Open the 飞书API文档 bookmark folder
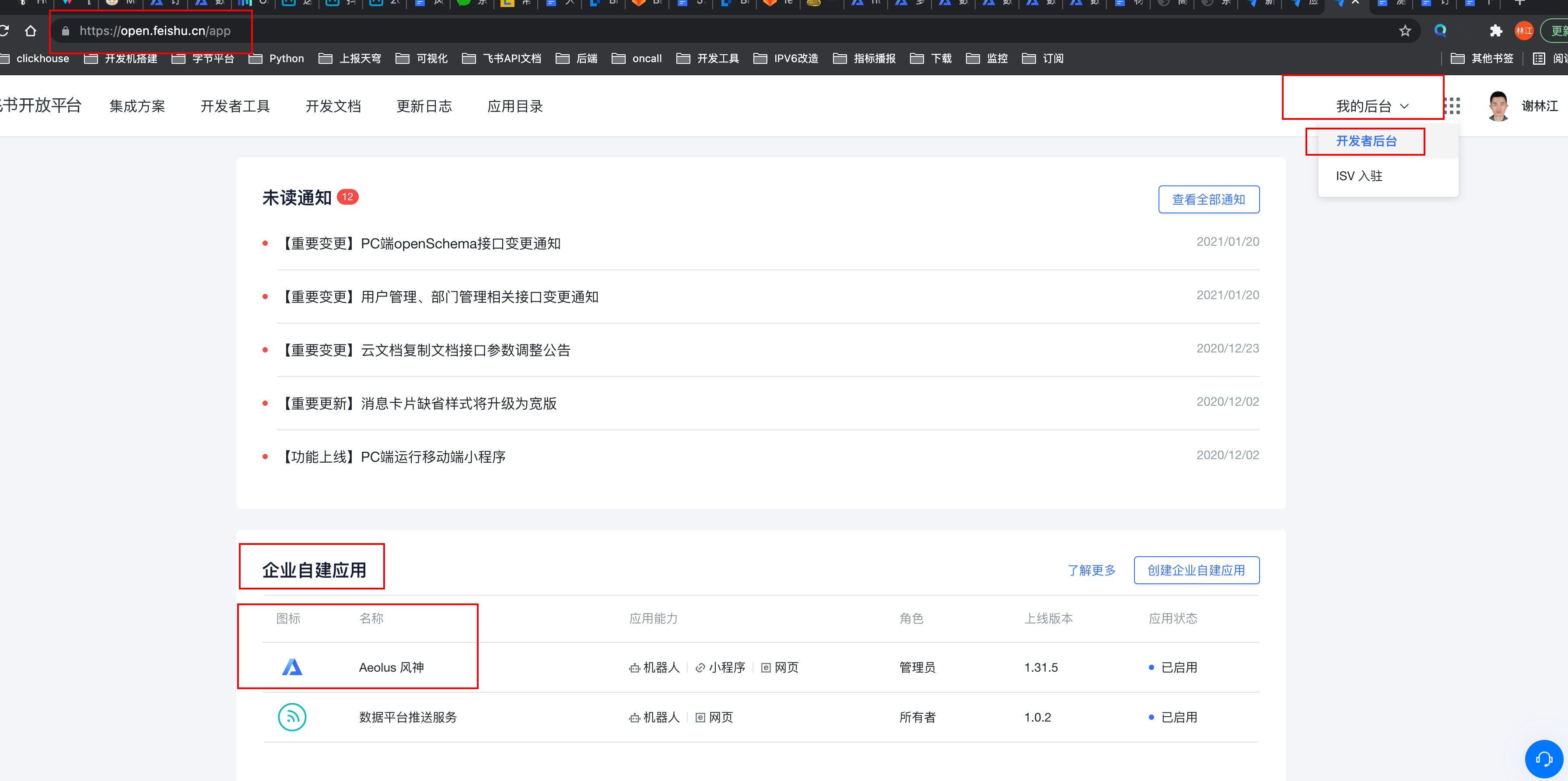The height and width of the screenshot is (781, 1568). click(501, 59)
